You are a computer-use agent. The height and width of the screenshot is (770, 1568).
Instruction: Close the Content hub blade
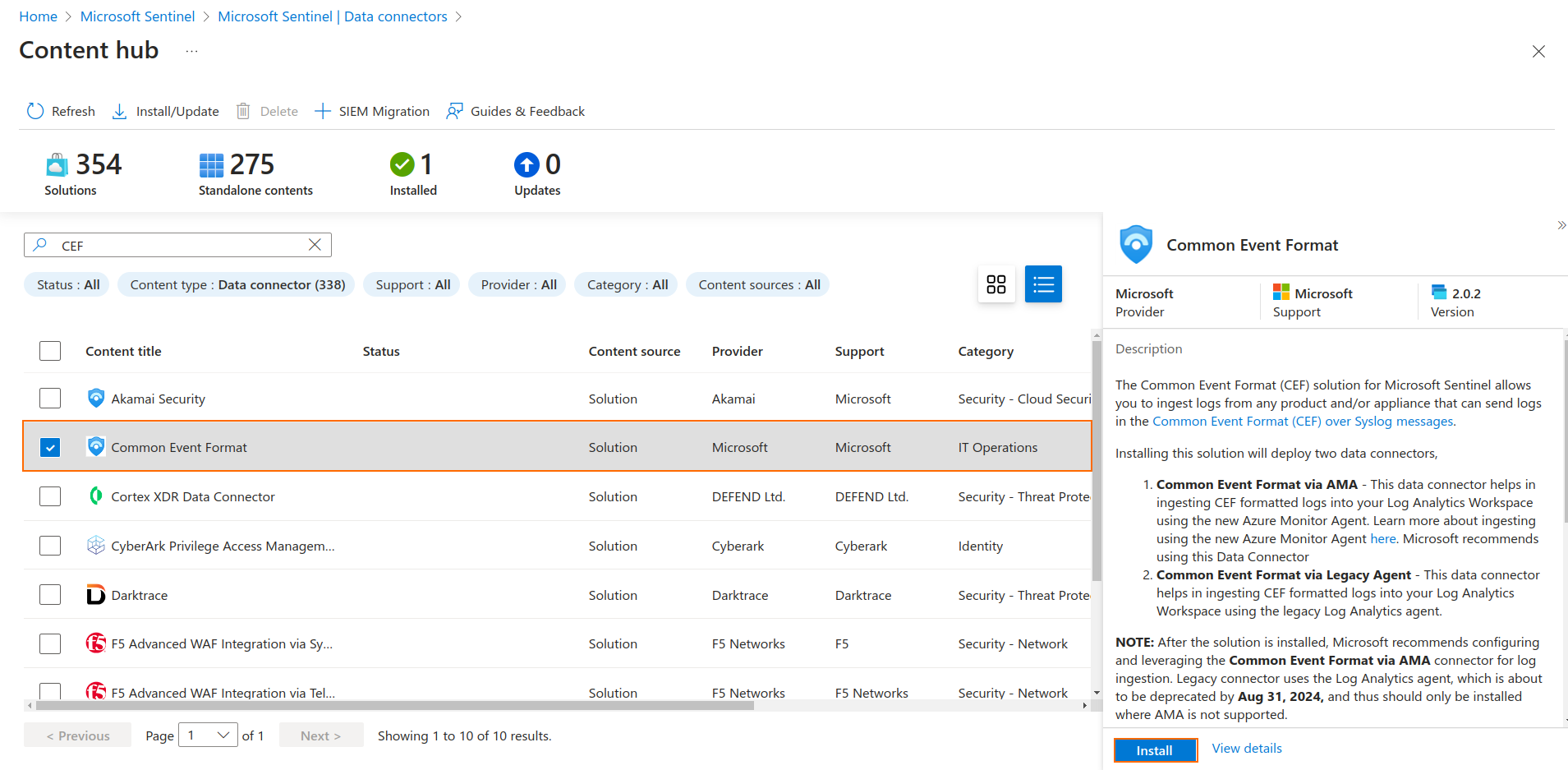click(1538, 51)
